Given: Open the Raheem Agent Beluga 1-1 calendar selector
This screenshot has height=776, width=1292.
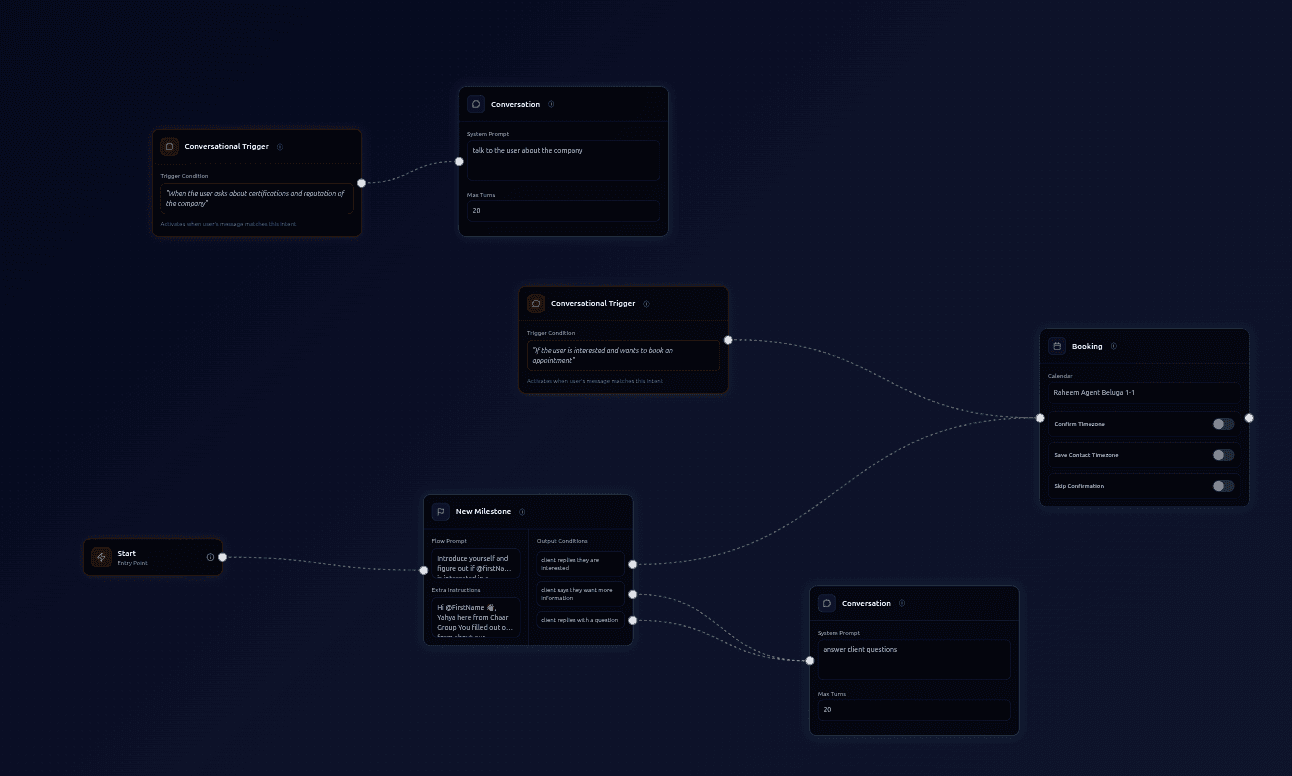Looking at the screenshot, I should click(x=1143, y=393).
